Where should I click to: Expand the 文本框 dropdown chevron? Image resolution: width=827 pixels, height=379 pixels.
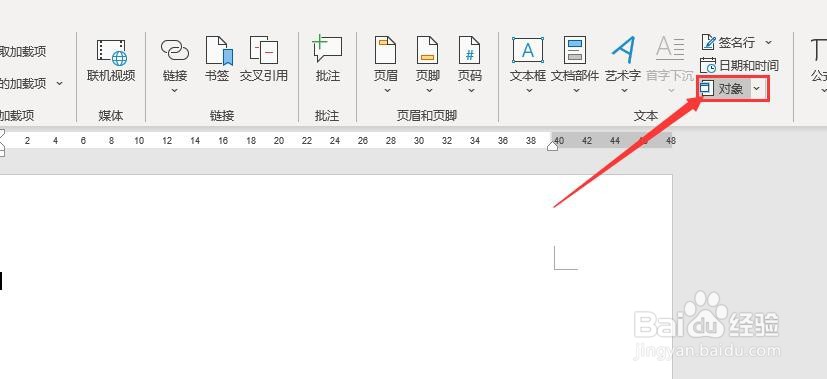[529, 91]
